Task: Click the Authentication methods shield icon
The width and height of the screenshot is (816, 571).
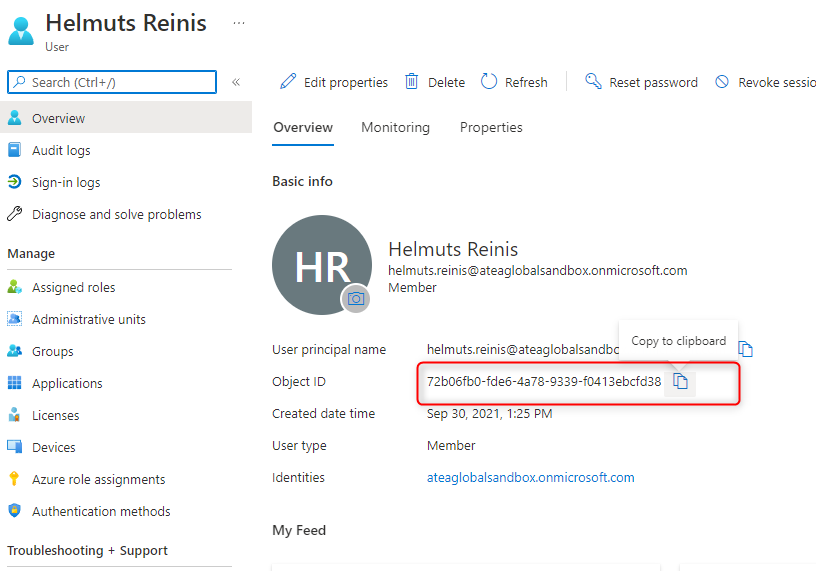Action: pyautogui.click(x=15, y=511)
